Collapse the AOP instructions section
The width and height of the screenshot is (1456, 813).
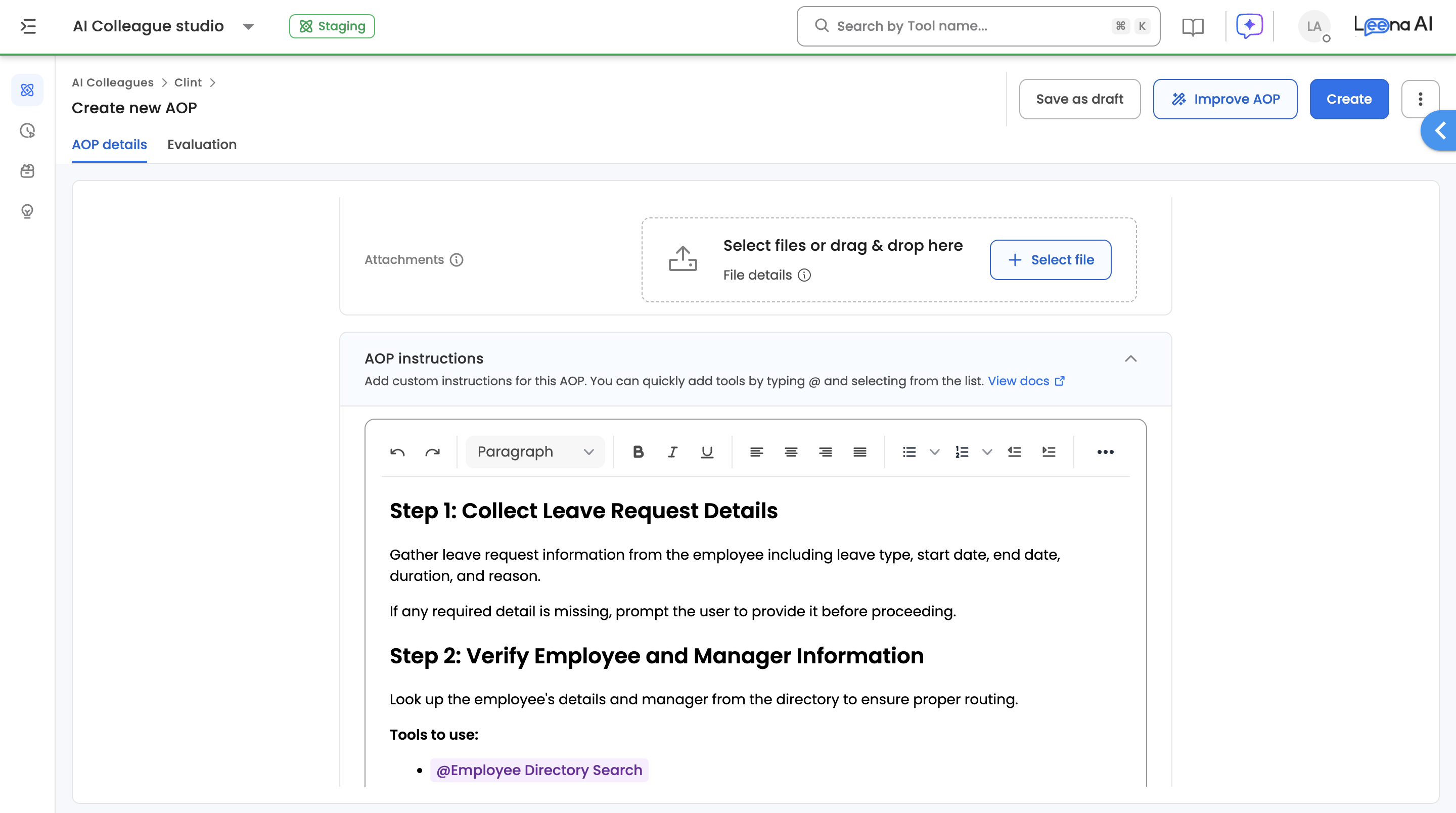[1130, 359]
